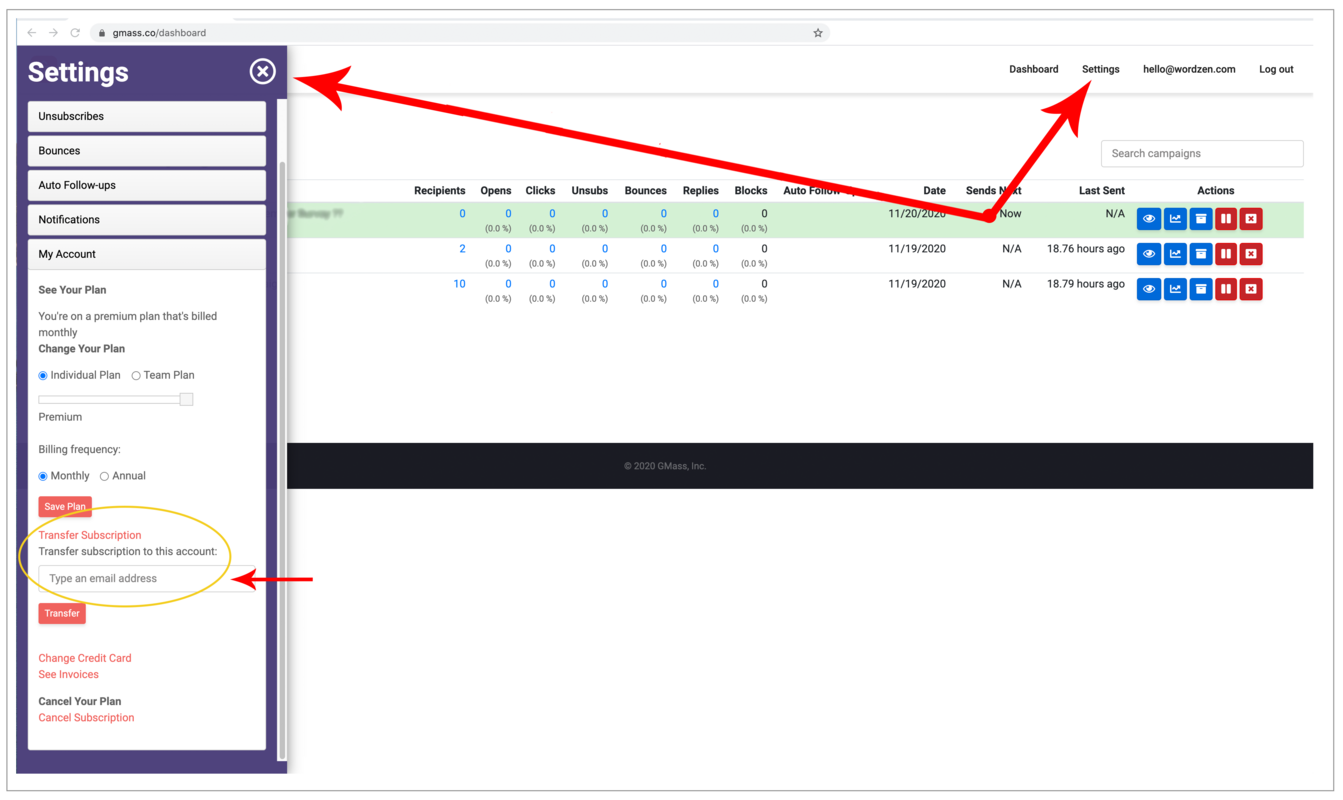Click the Save Plan button
The height and width of the screenshot is (800, 1343).
tap(64, 506)
